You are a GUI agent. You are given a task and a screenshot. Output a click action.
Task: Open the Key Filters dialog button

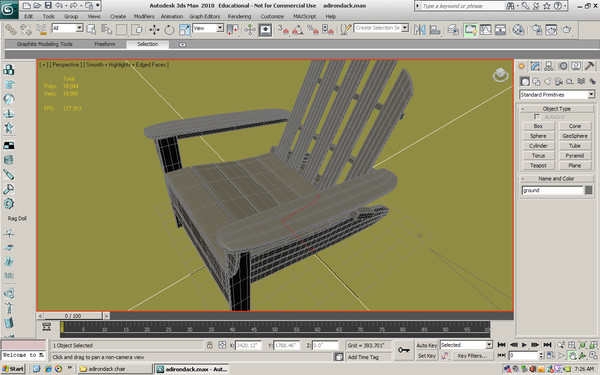tap(472, 355)
